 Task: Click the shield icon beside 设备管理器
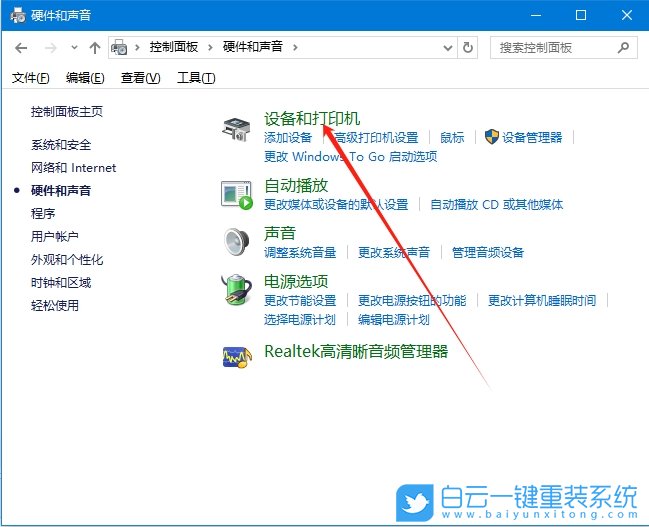[492, 137]
